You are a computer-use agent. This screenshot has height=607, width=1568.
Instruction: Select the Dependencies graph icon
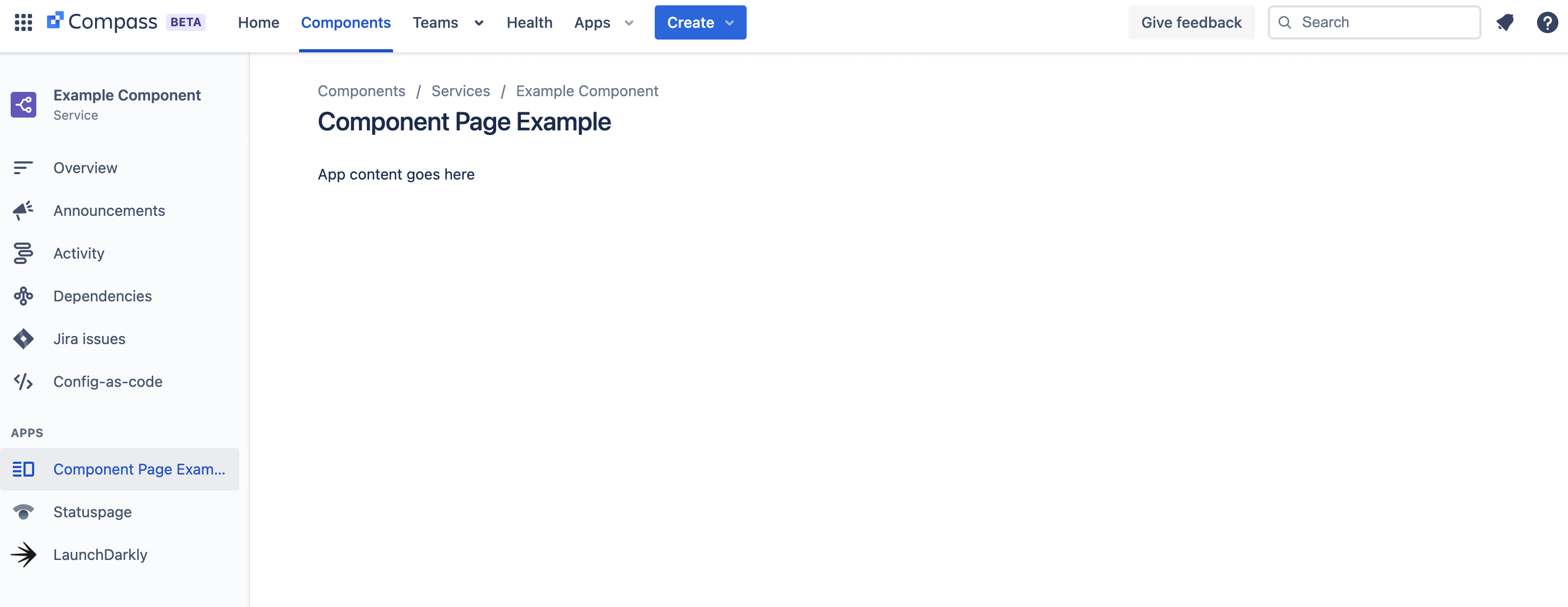[x=22, y=296]
